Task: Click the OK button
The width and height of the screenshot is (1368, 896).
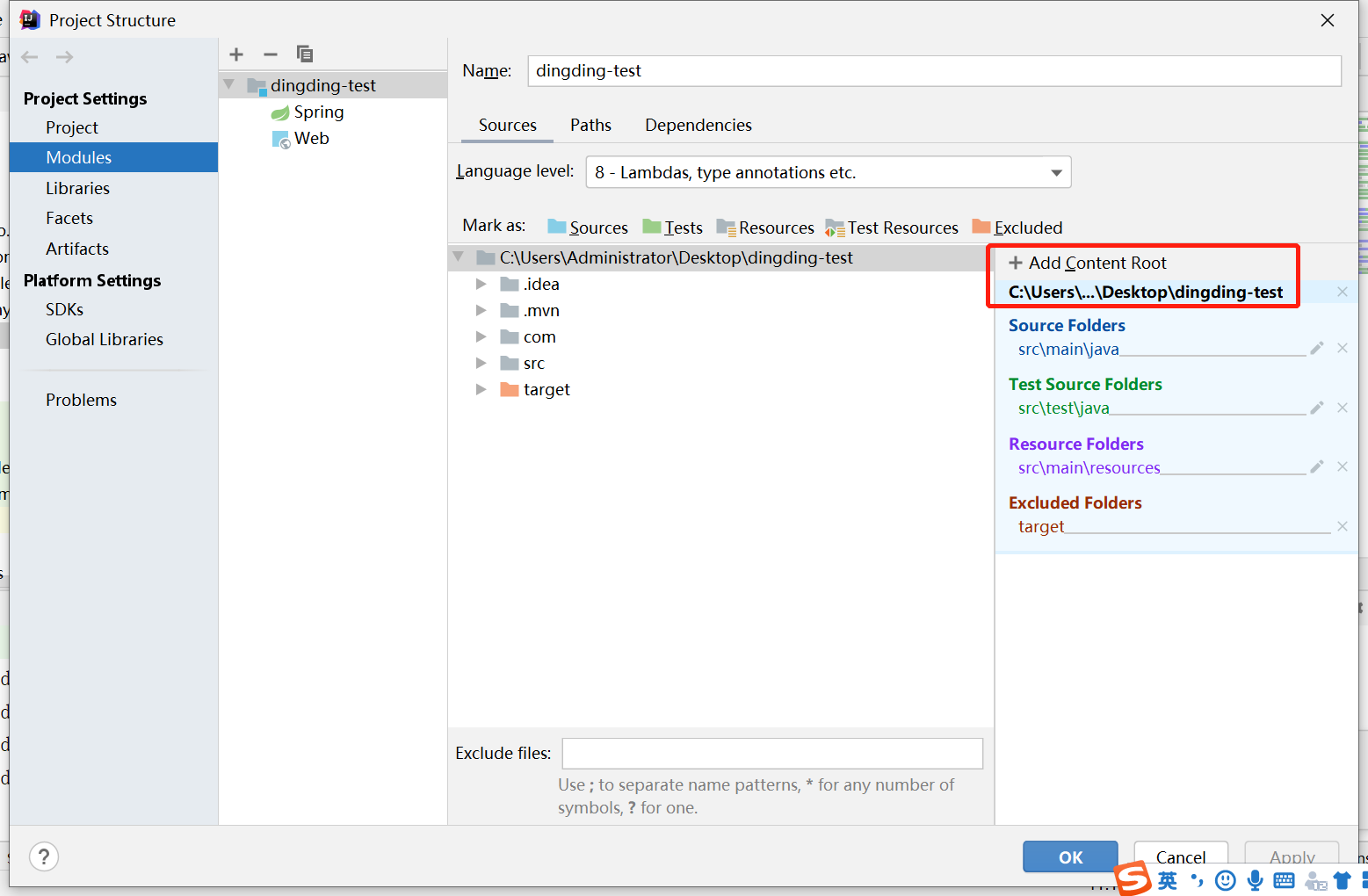Action: tap(1070, 856)
